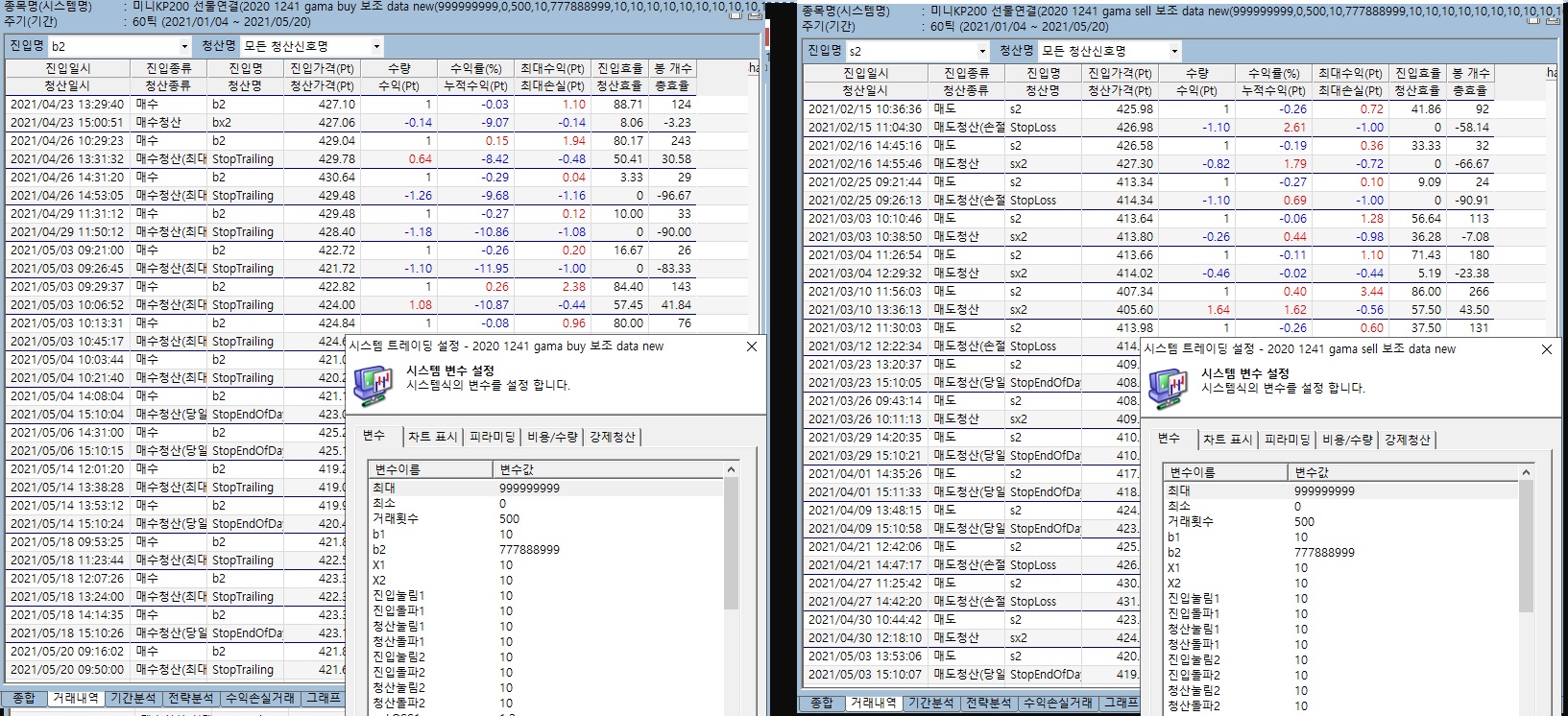1568x716 pixels.
Task: Go to 종합 tab in the left report
Action: [24, 698]
